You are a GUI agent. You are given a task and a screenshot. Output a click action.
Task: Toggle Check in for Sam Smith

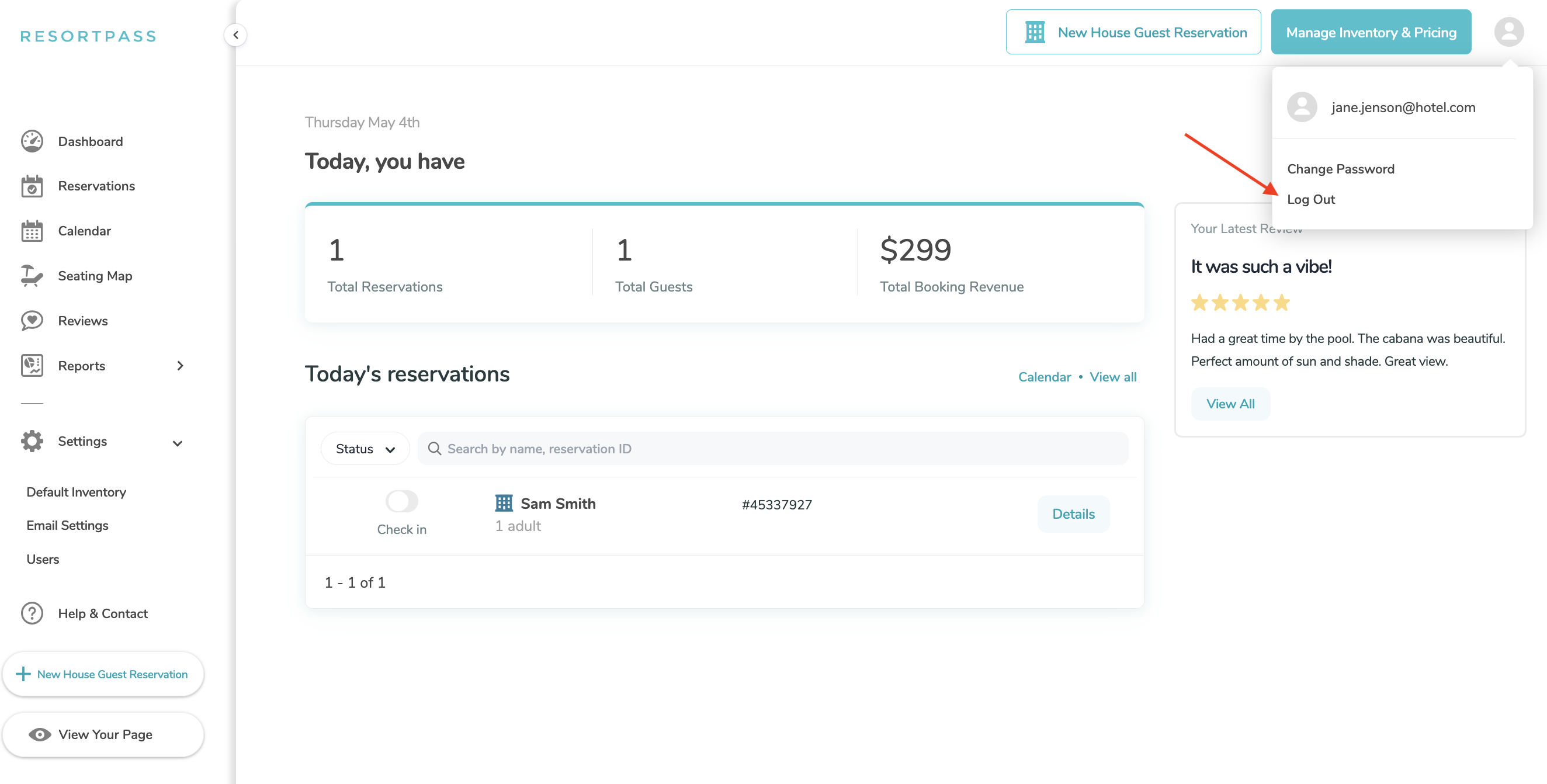(x=401, y=501)
